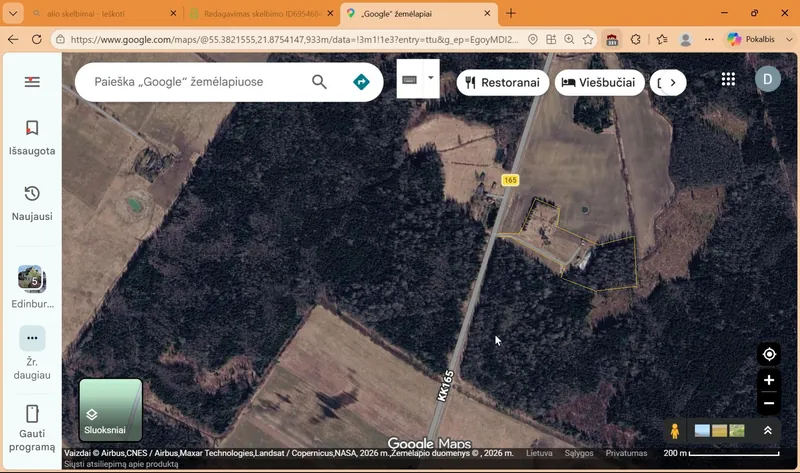Viewport: 800px width, 473px height.
Task: Center map on my location
Action: point(769,354)
